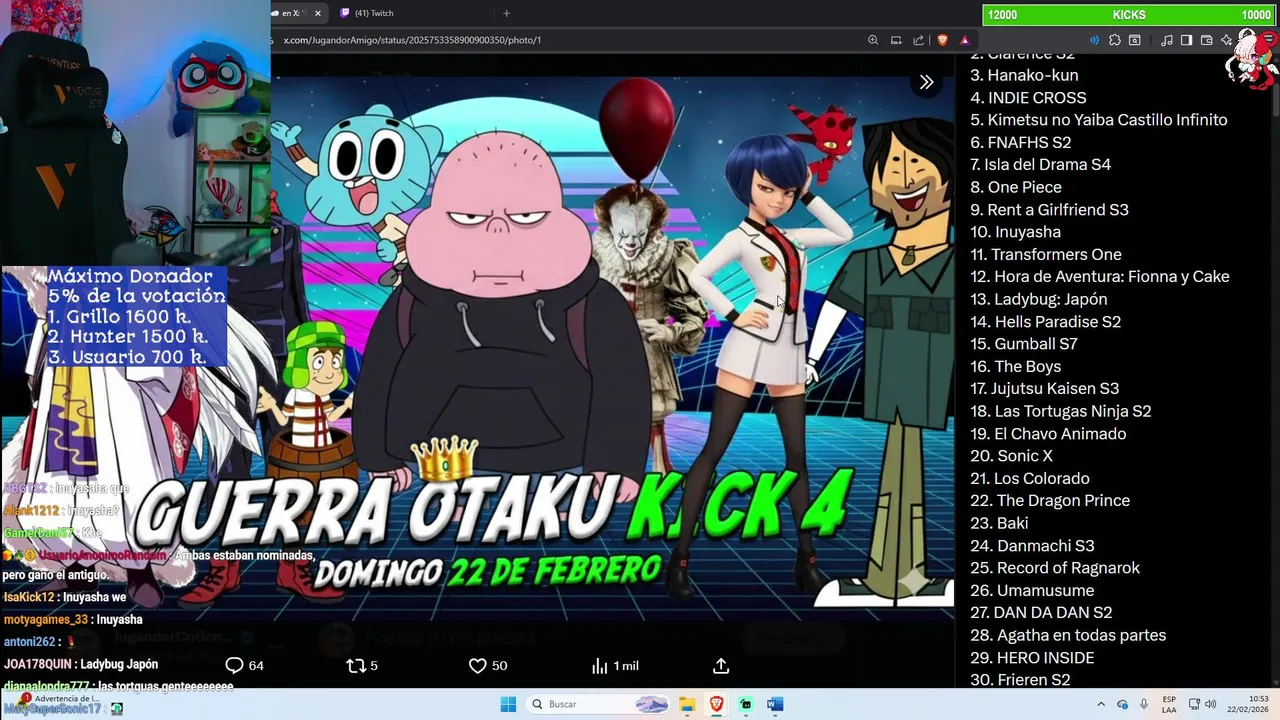Open the ESP LAA language selector
The width and height of the screenshot is (1280, 720).
tap(1169, 704)
